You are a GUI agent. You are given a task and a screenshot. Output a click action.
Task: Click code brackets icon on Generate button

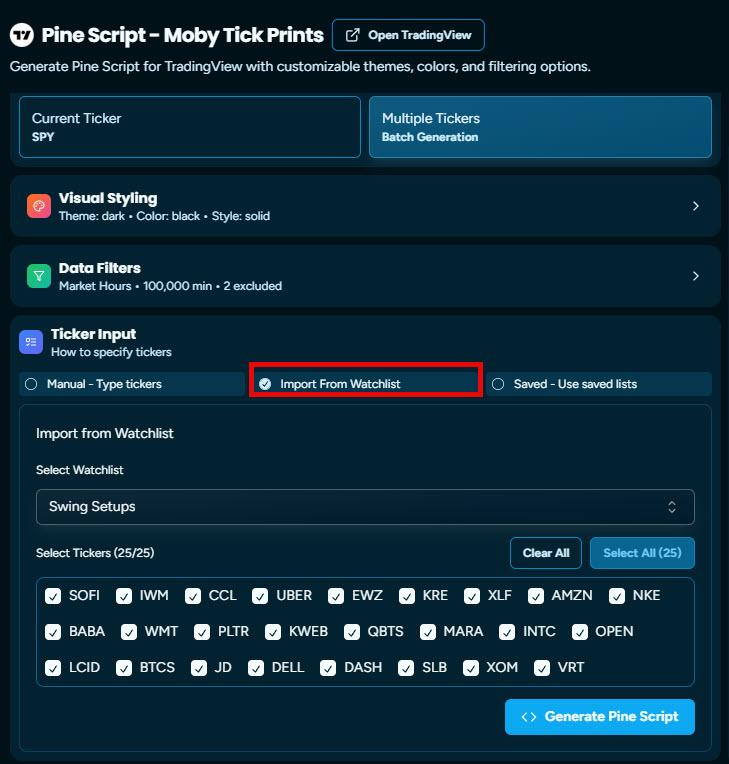click(529, 717)
